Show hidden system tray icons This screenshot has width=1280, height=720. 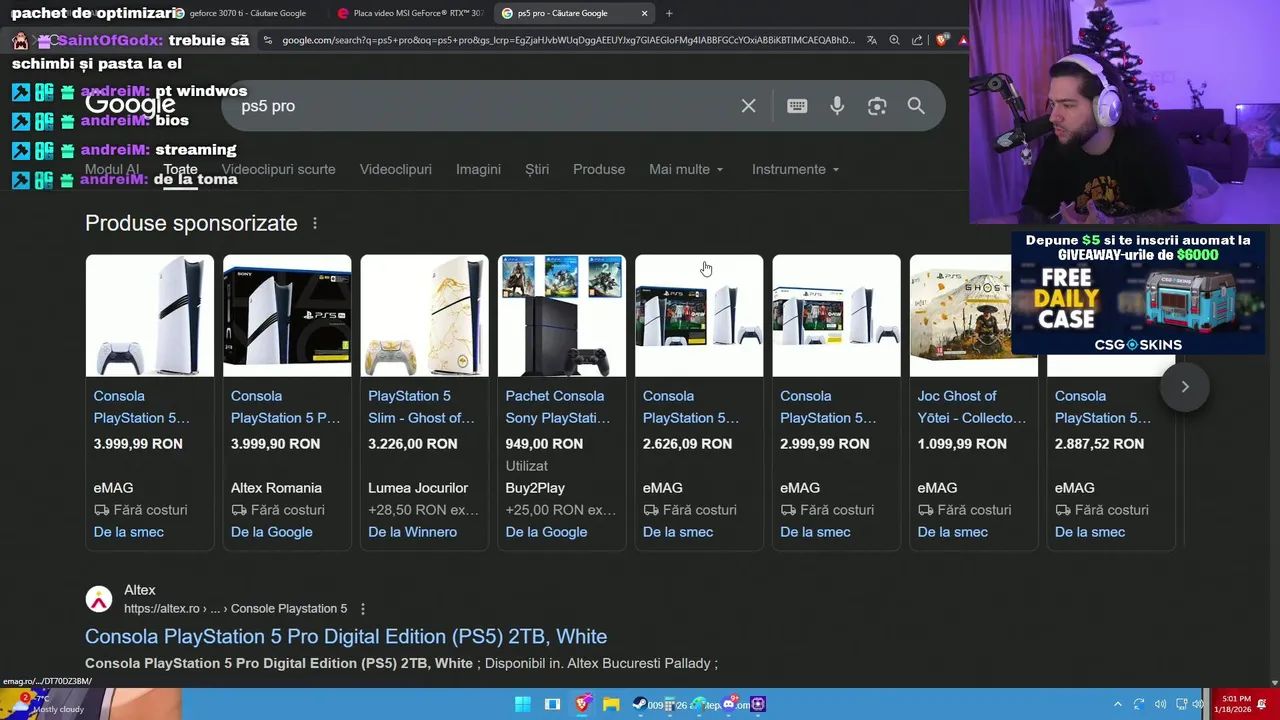click(1118, 705)
